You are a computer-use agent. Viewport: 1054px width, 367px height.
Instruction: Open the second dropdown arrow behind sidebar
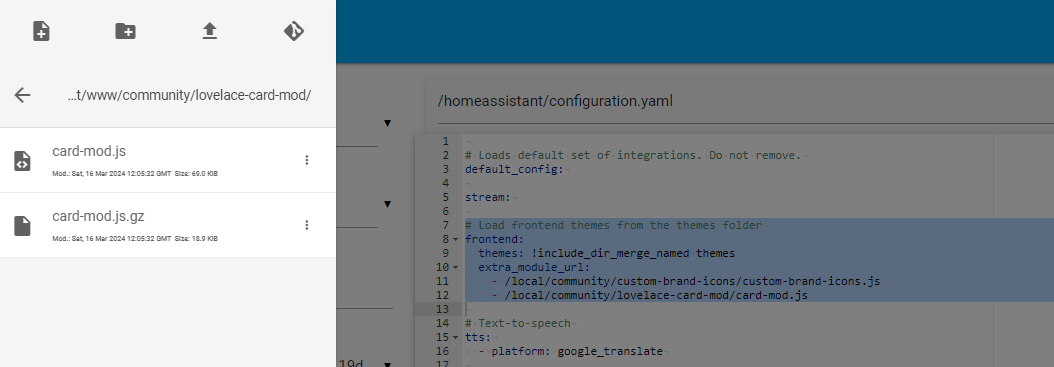coord(387,204)
